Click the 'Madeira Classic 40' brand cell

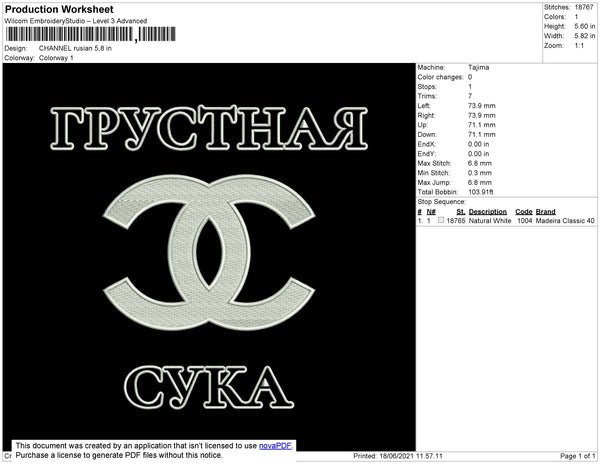click(565, 221)
